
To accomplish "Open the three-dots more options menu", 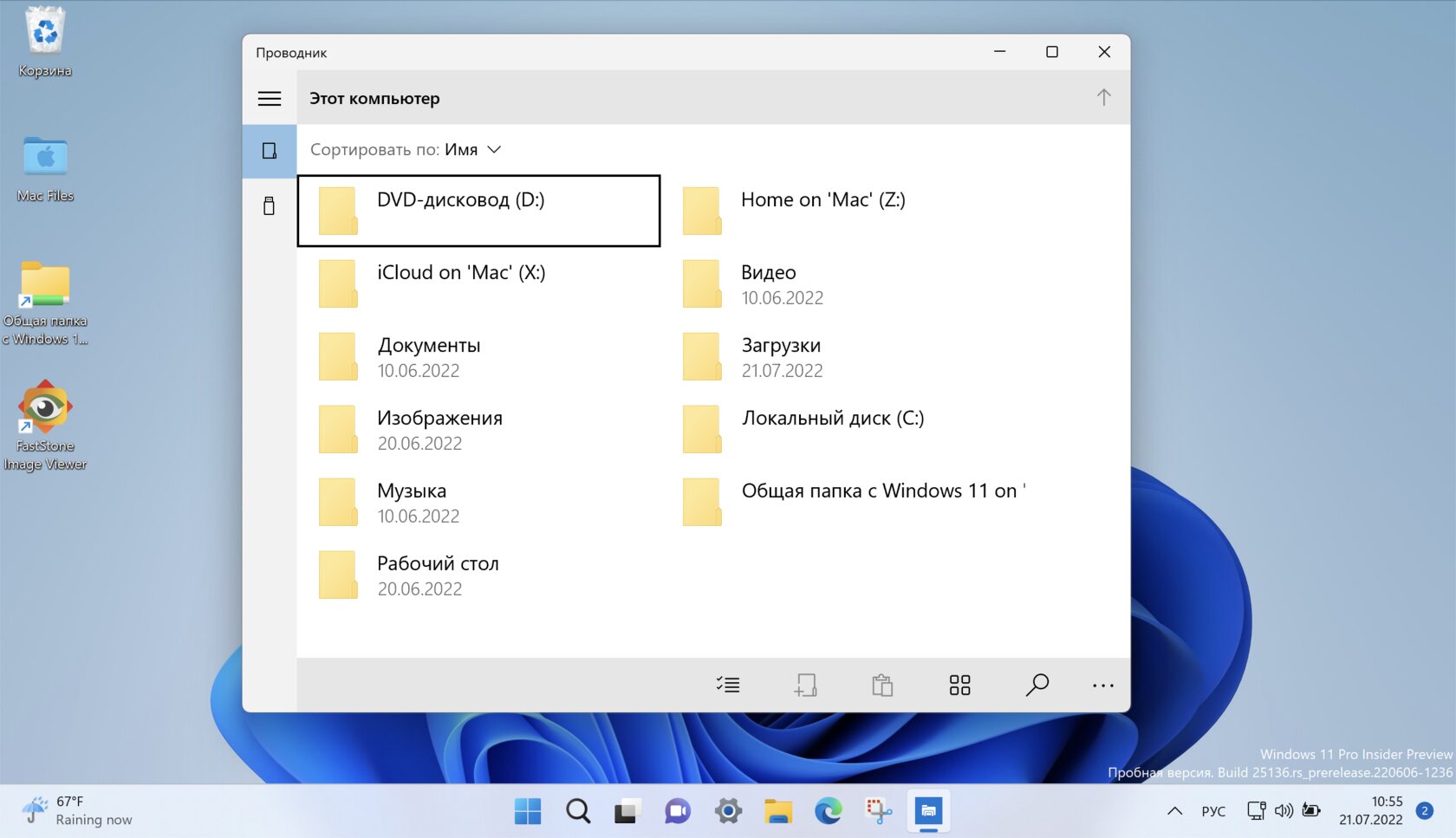I will (1102, 685).
